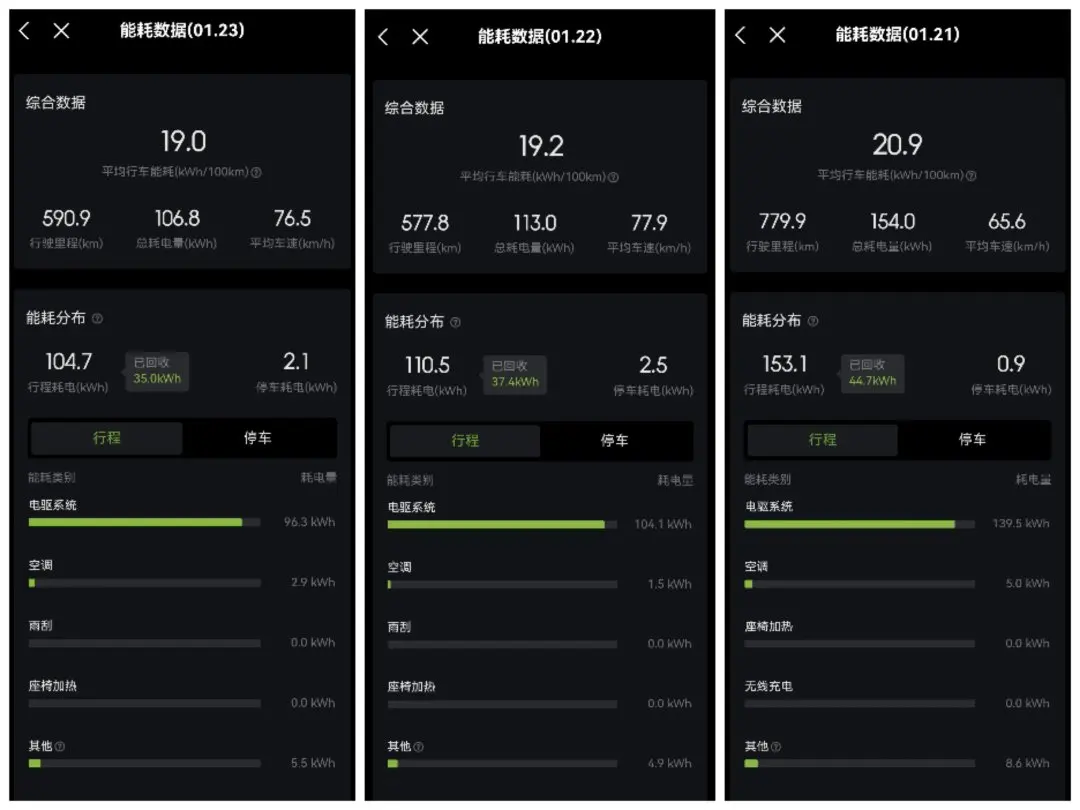Viewport: 1080px width, 810px height.
Task: Click the 104.7 行程耗电 value
Action: (x=68, y=362)
